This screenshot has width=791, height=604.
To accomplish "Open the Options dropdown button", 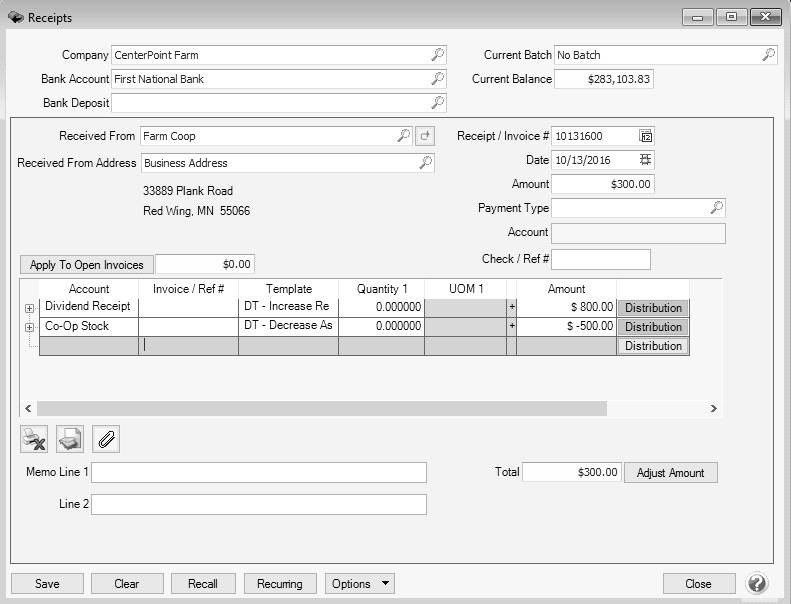I will (x=359, y=583).
